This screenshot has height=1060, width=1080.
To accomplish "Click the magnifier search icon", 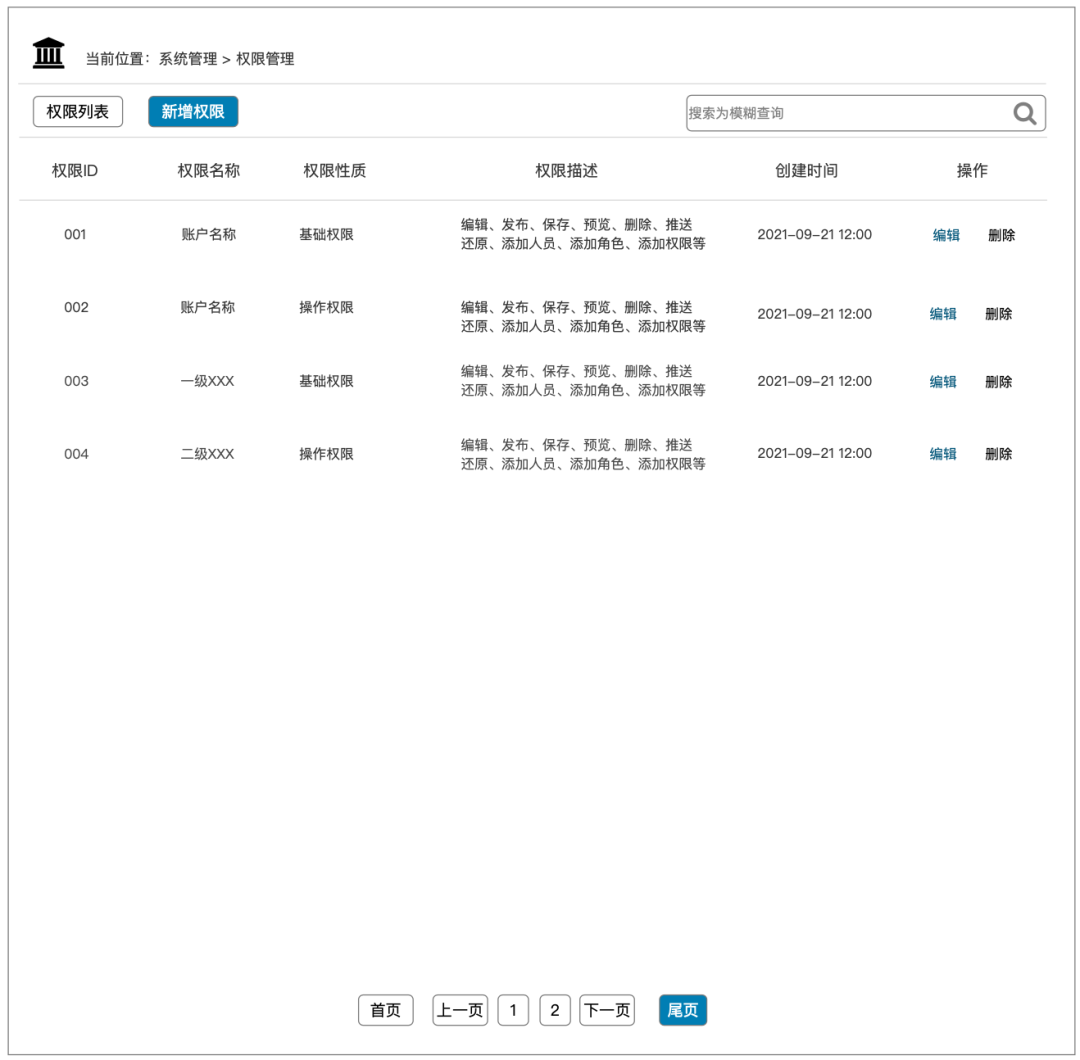I will pyautogui.click(x=1024, y=113).
